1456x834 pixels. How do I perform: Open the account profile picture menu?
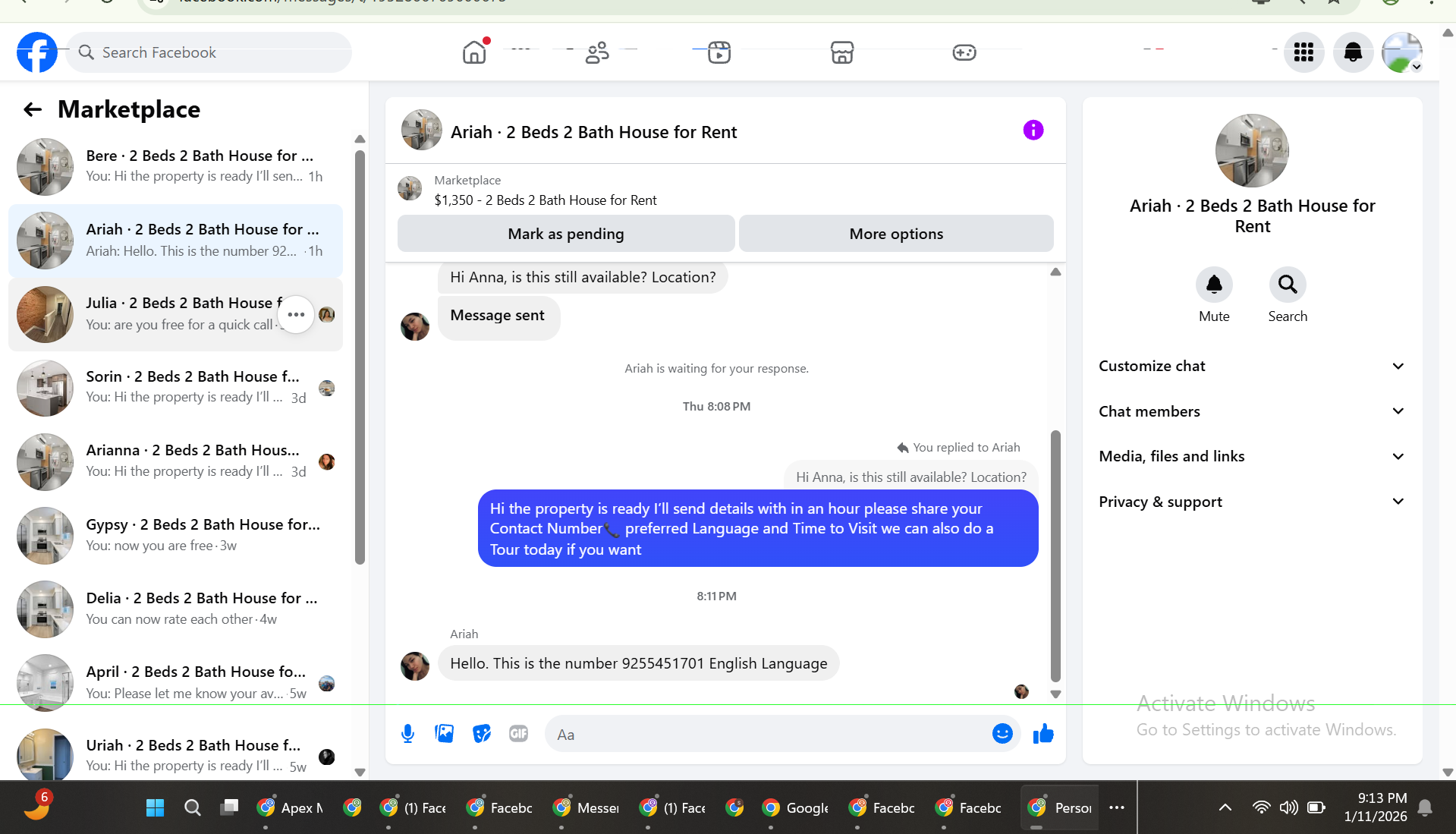[x=1401, y=52]
